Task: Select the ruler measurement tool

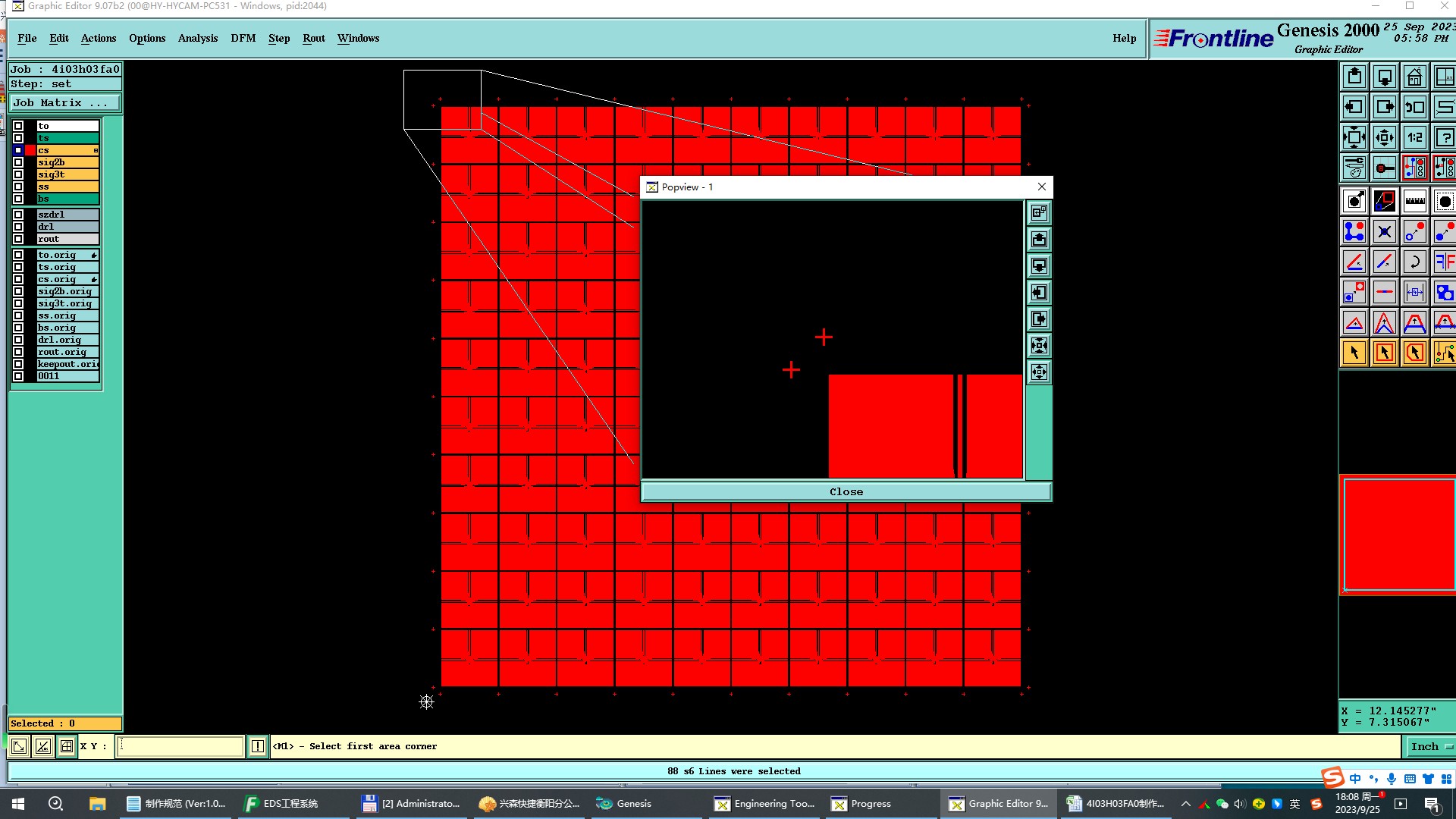Action: click(x=1414, y=201)
